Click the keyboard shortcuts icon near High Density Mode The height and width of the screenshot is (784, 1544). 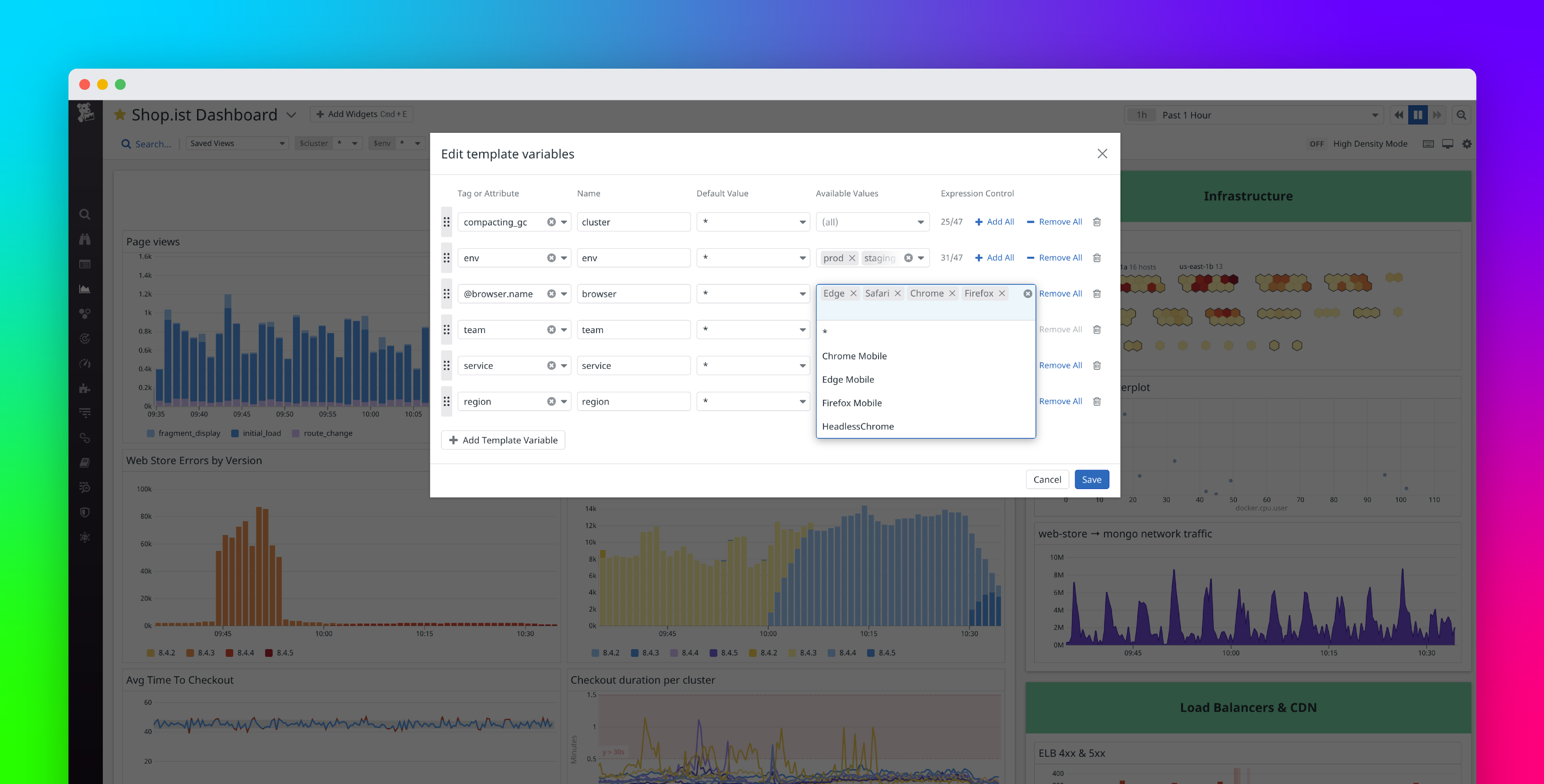(x=1428, y=143)
